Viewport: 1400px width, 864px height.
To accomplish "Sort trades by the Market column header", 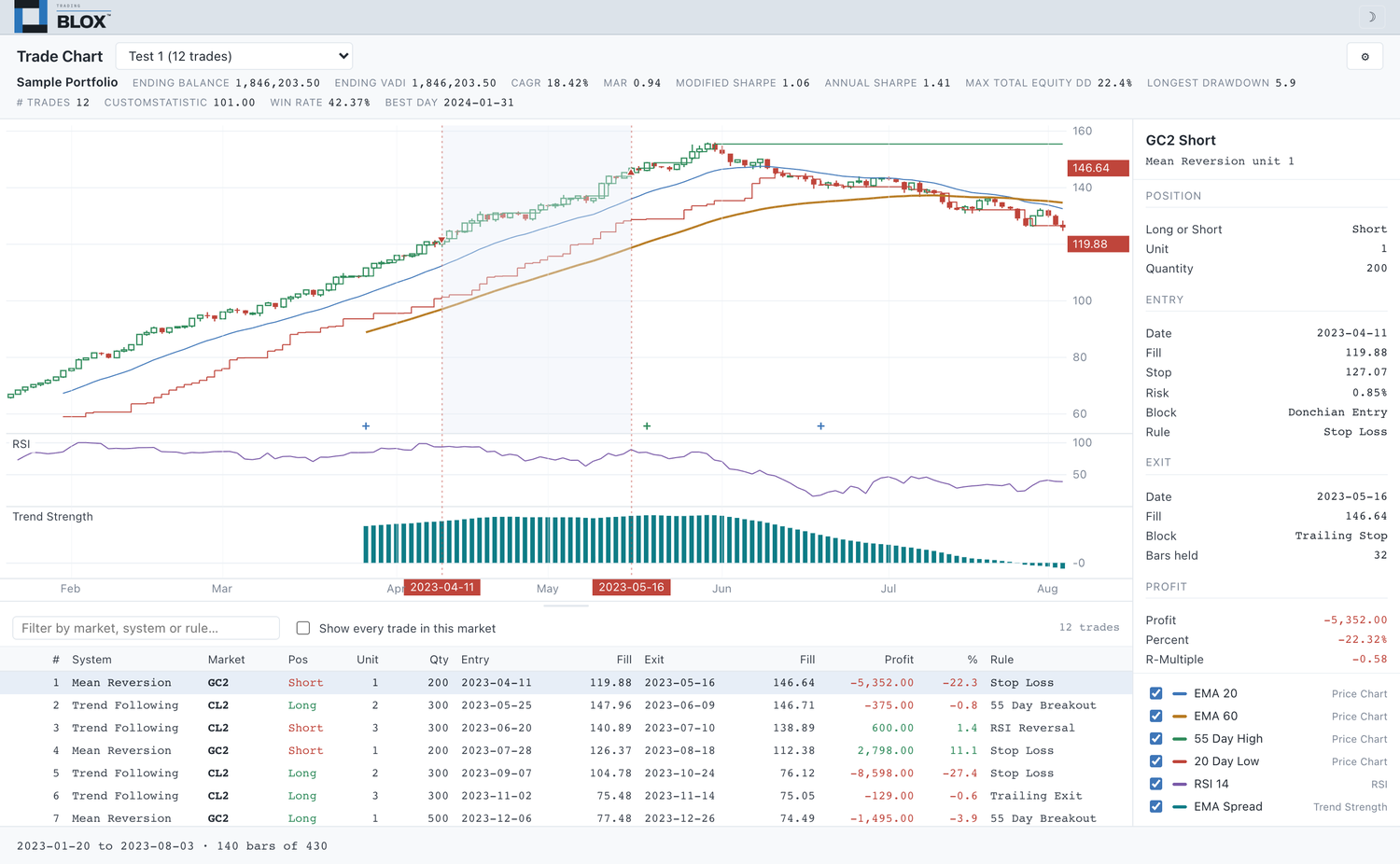I will coord(226,659).
